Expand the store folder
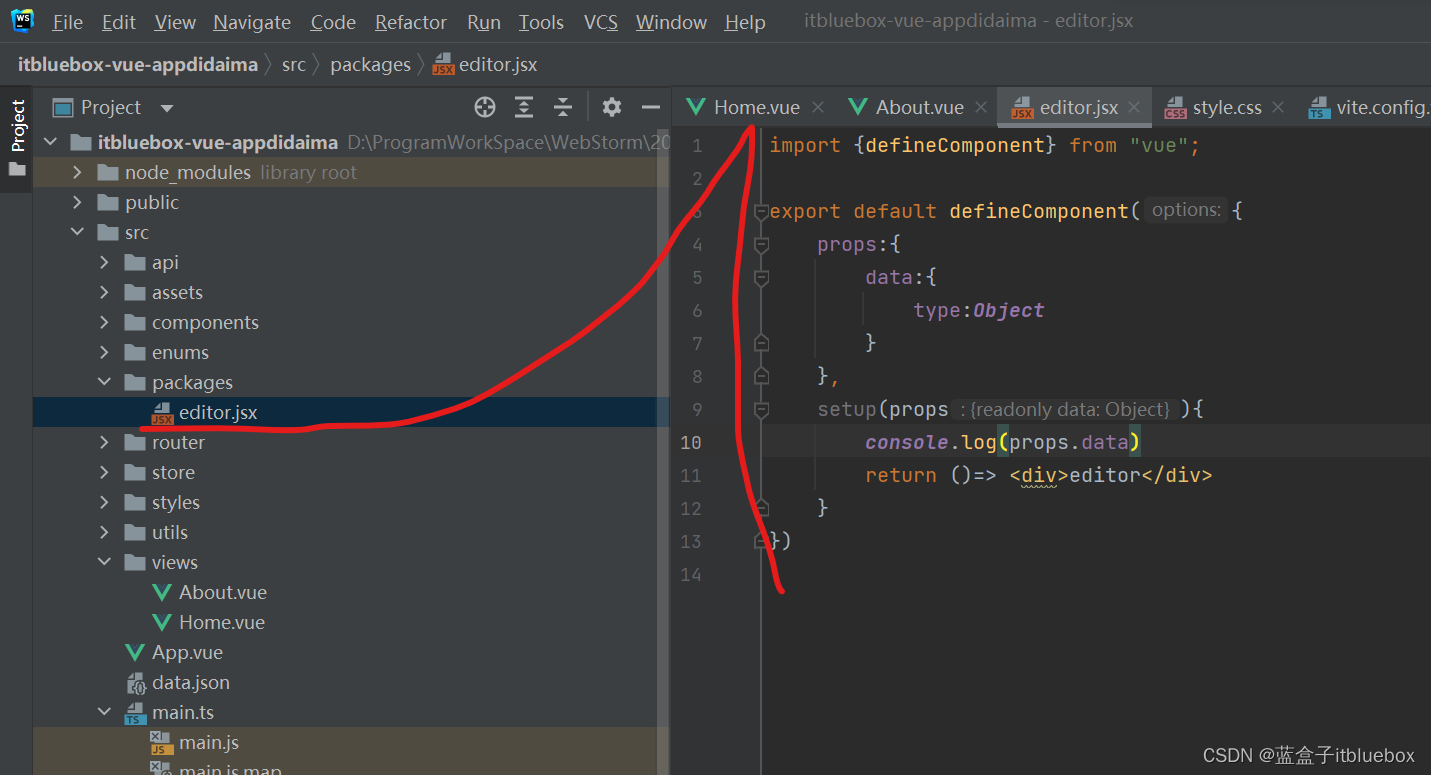This screenshot has height=775, width=1431. [105, 472]
